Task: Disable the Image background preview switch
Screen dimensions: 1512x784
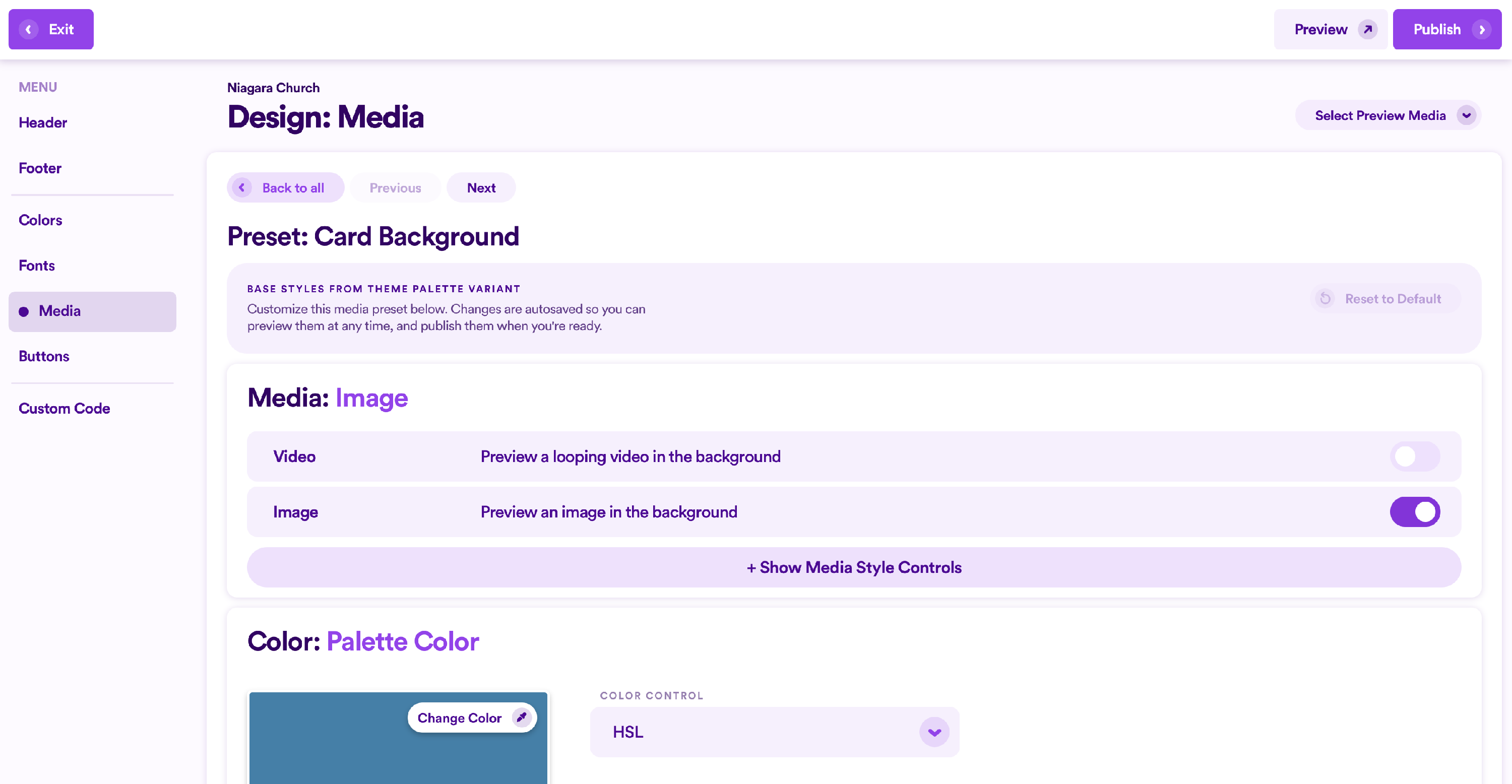Action: pyautogui.click(x=1414, y=512)
